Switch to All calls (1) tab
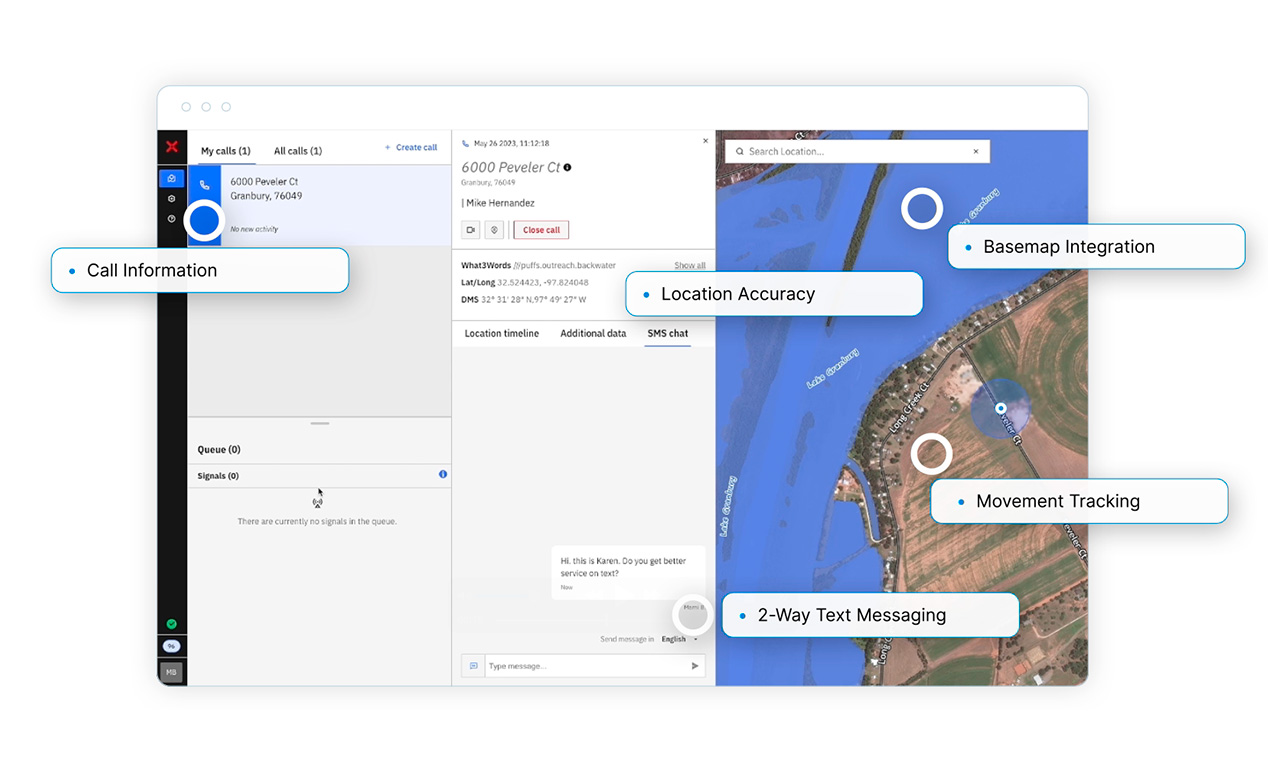 298,151
